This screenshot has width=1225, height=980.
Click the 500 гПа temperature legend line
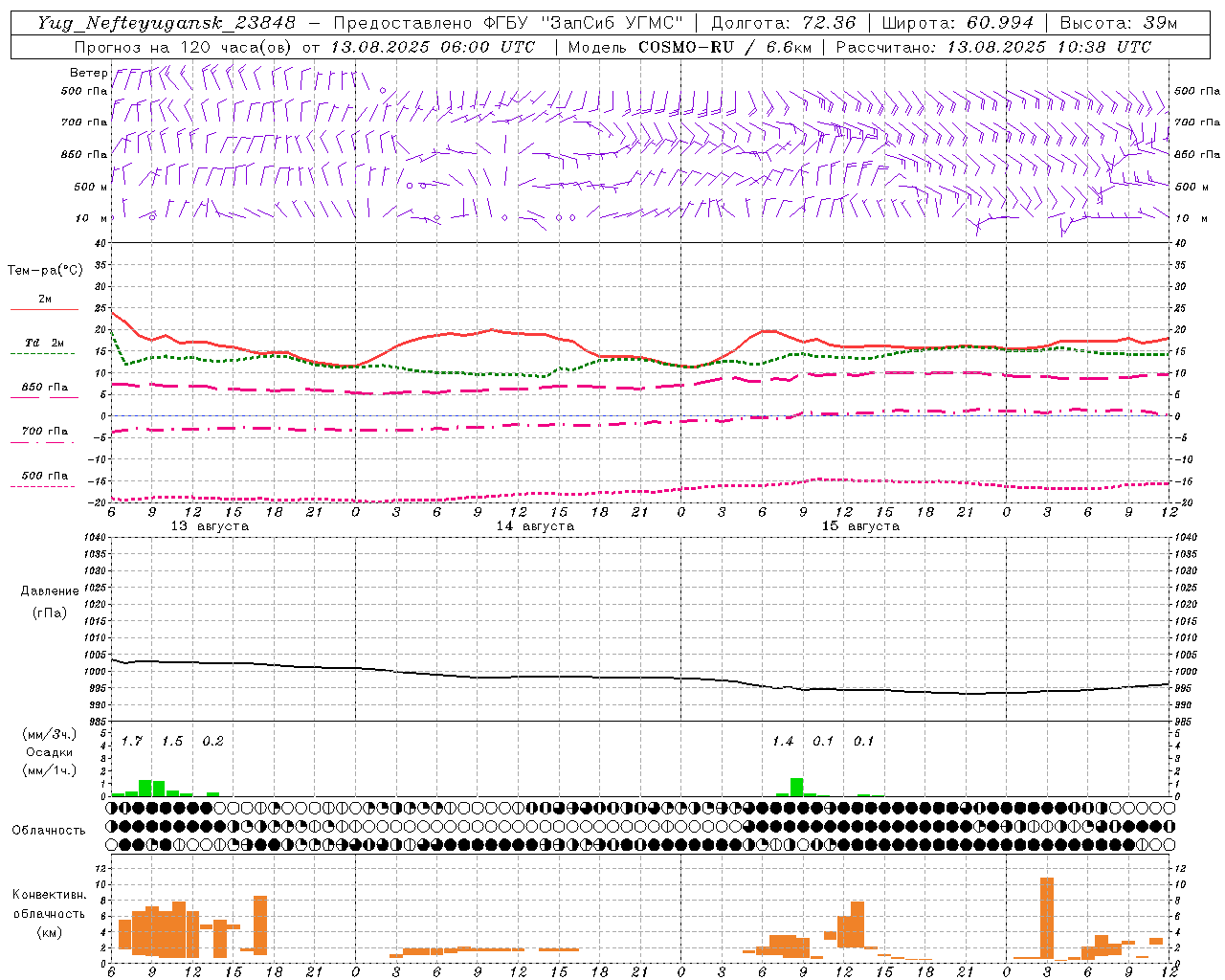[45, 479]
